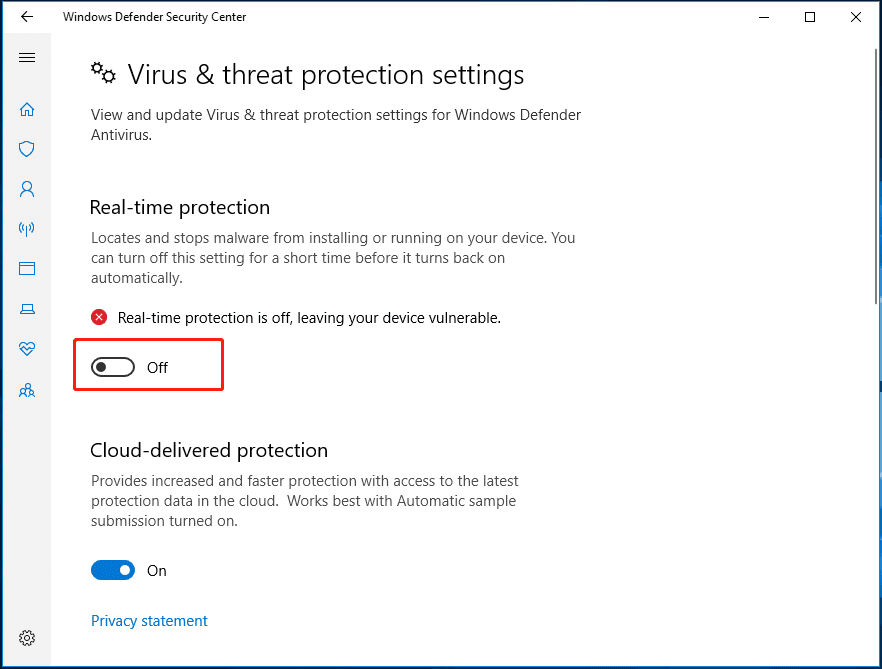Open Device security laptop icon
882x669 pixels.
pyautogui.click(x=27, y=309)
